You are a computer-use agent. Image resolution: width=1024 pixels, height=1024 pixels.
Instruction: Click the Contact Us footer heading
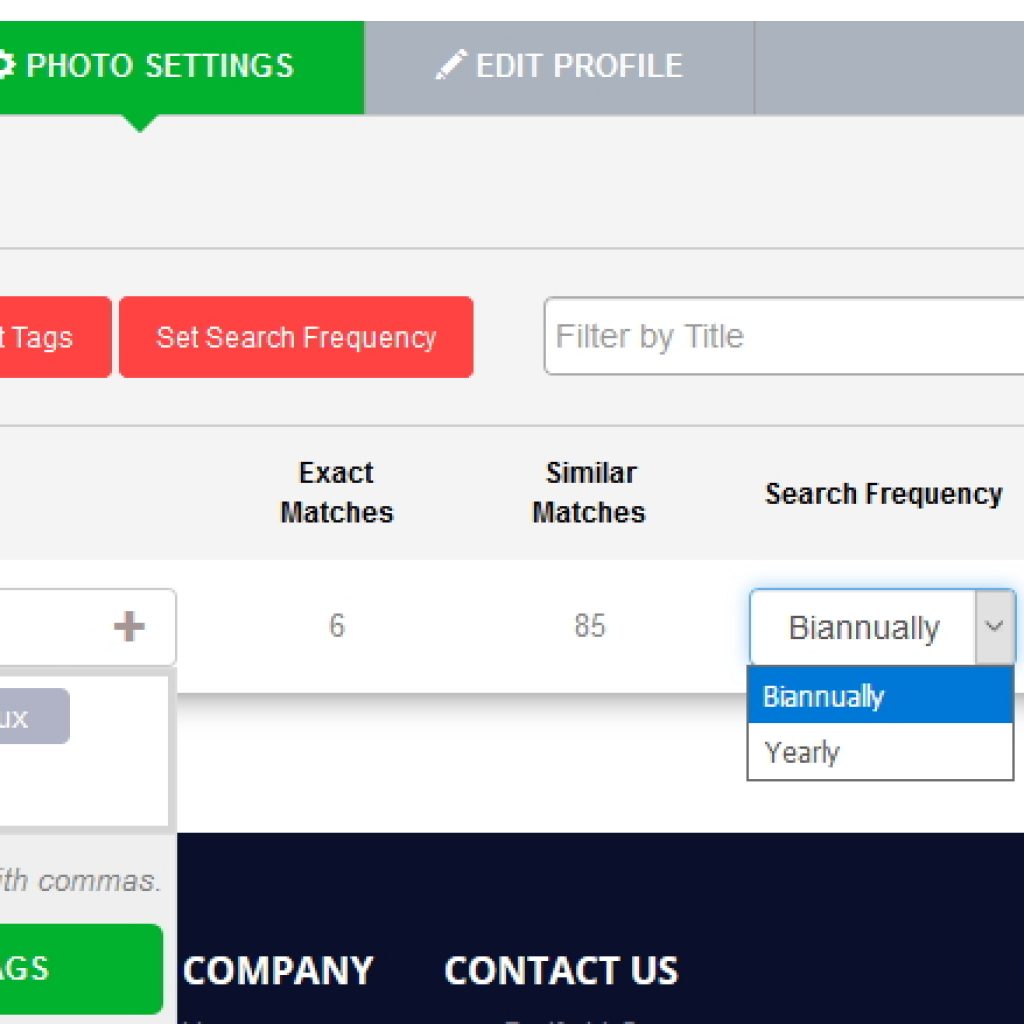562,970
